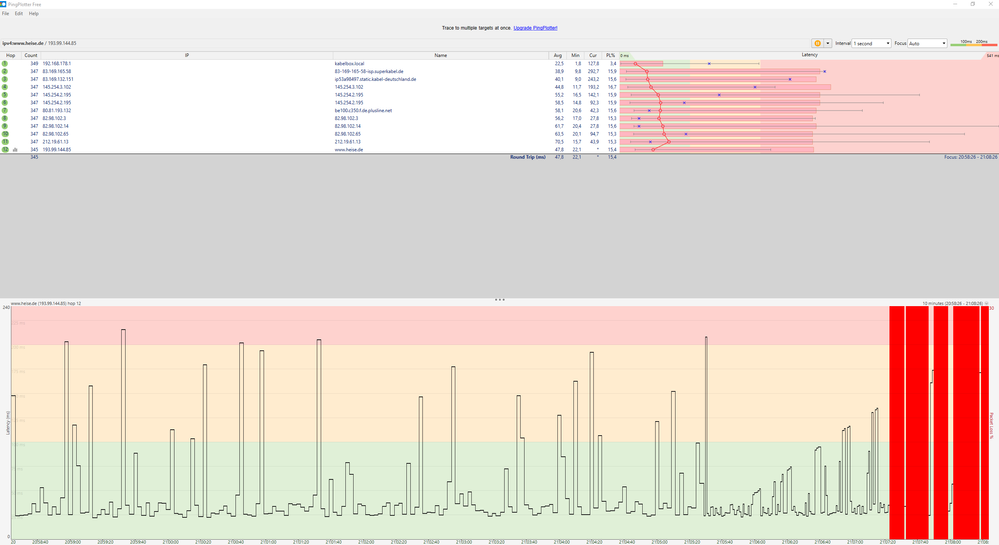999x545 pixels.
Task: Click the Latency graph column header
Action: coord(809,55)
